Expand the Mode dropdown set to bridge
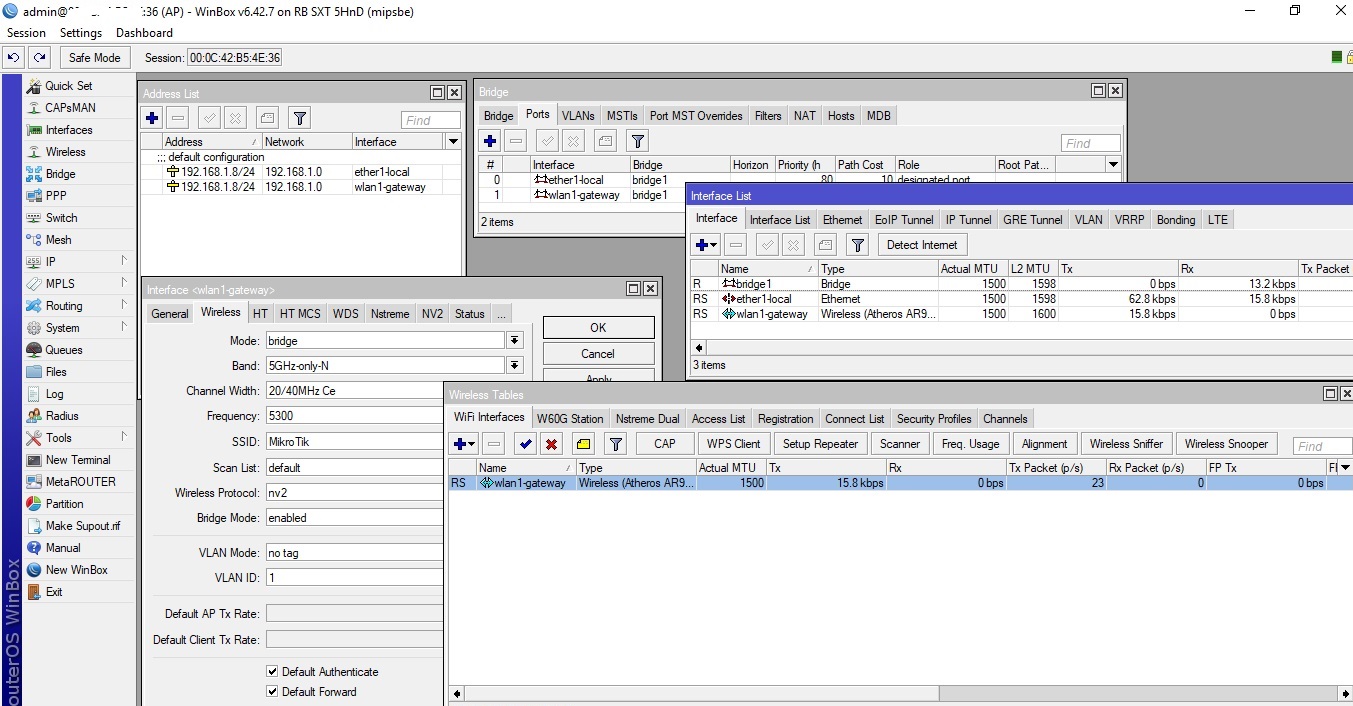Viewport: 1353px width, 706px height. (515, 341)
